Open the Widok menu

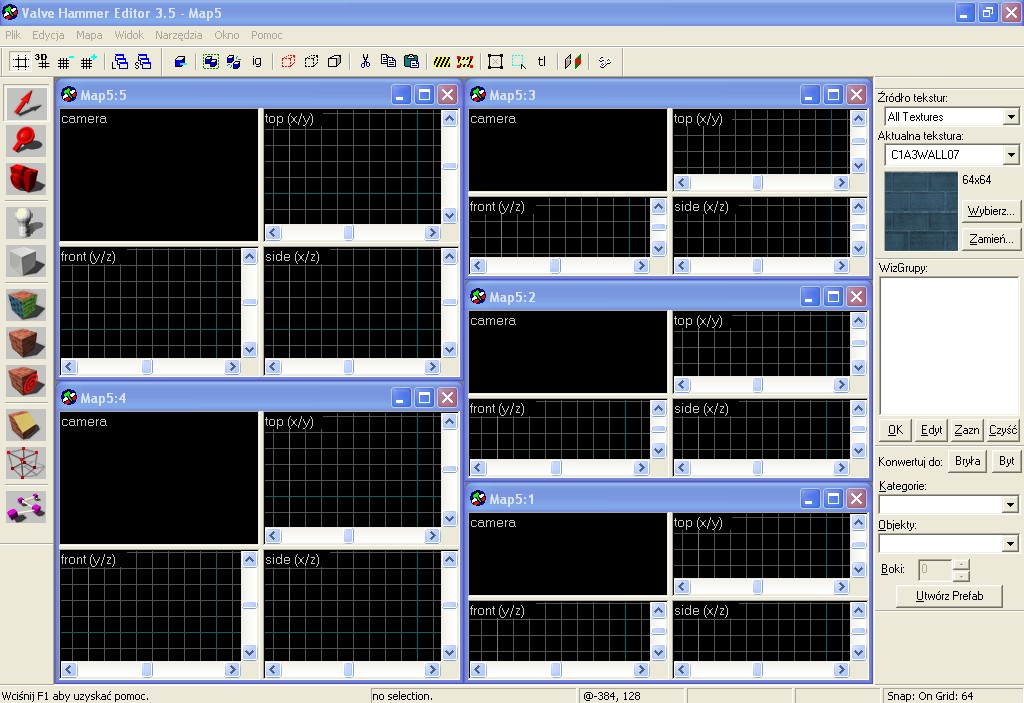pyautogui.click(x=129, y=35)
